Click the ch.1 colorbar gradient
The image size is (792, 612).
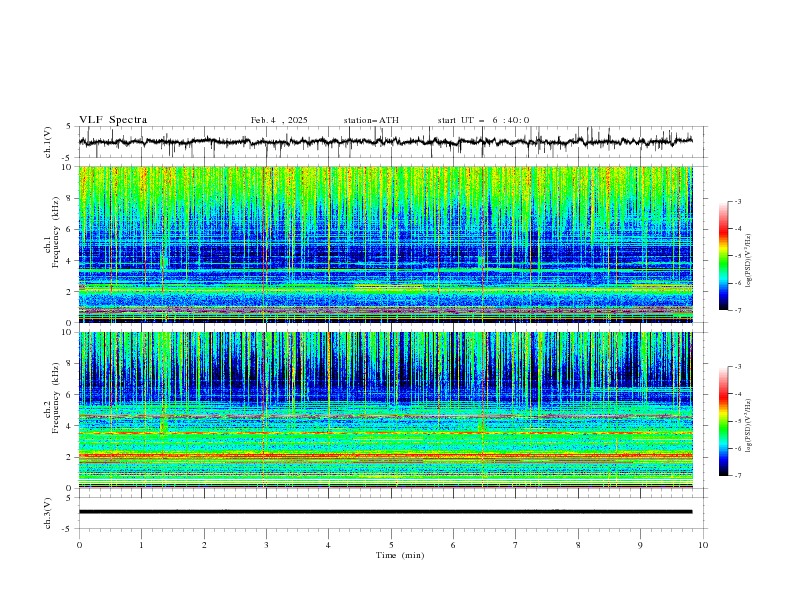[724, 256]
